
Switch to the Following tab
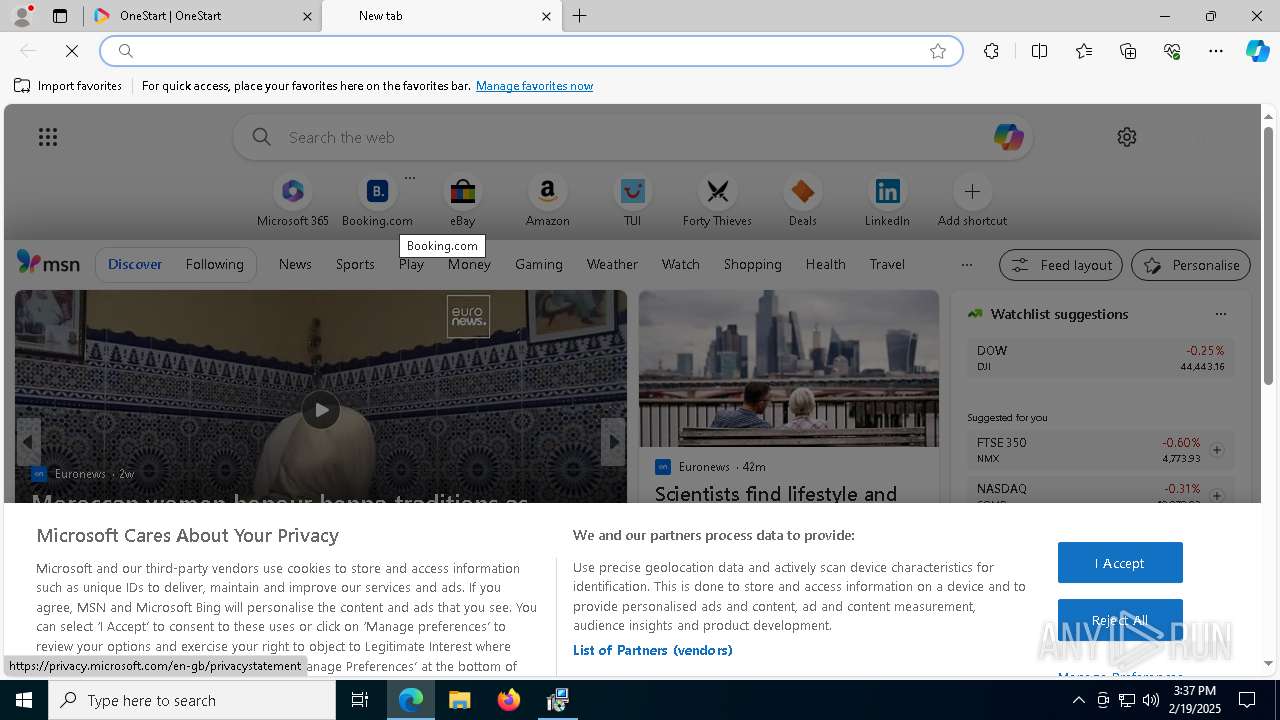[214, 264]
